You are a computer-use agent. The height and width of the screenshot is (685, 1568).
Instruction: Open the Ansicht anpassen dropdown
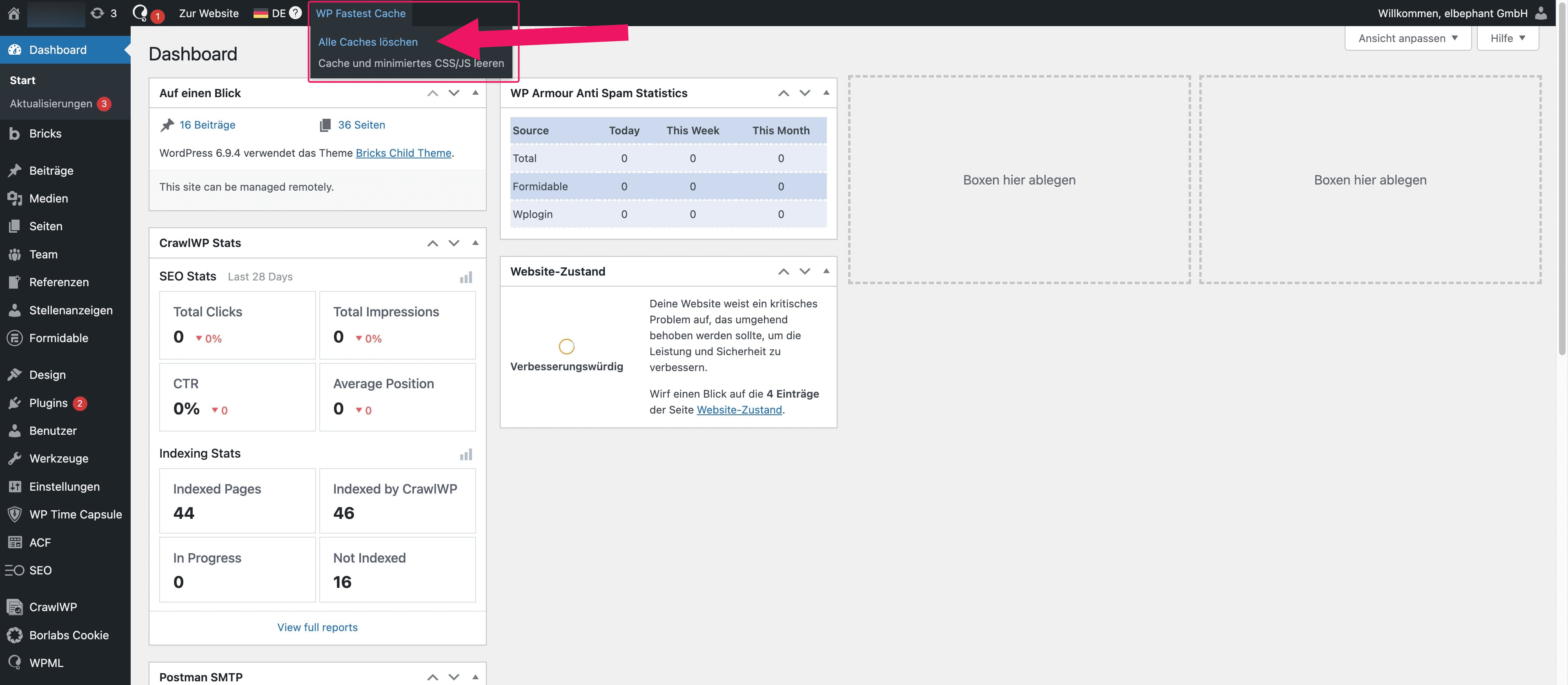(x=1408, y=38)
